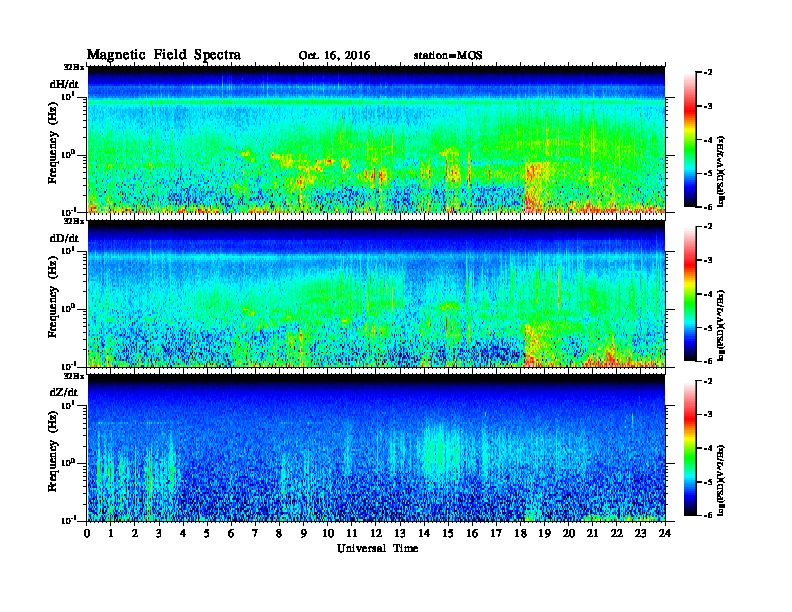Click the hour 20 tick label

pos(569,533)
